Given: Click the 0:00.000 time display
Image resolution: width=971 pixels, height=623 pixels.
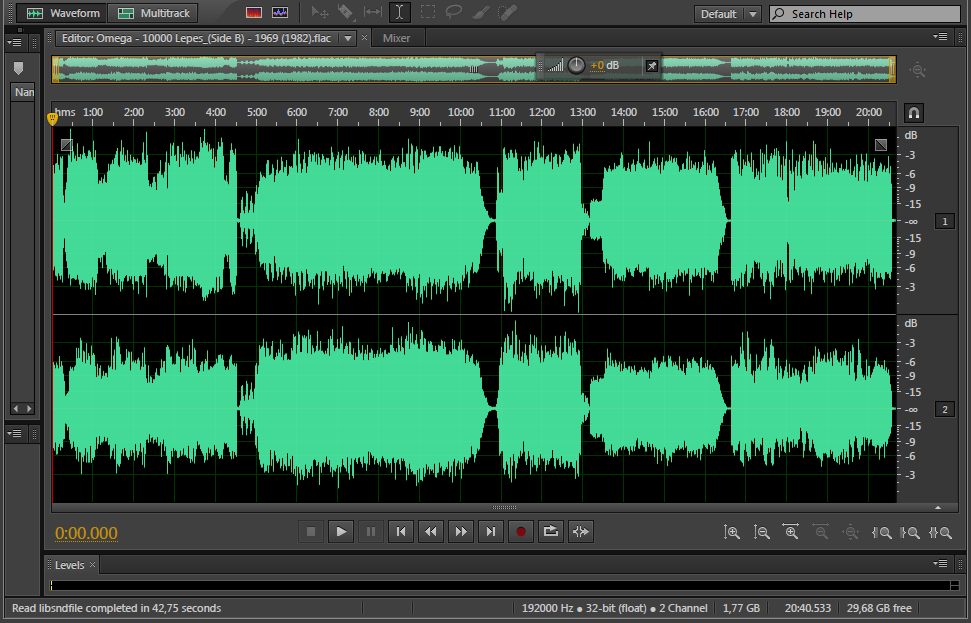Looking at the screenshot, I should [x=86, y=533].
